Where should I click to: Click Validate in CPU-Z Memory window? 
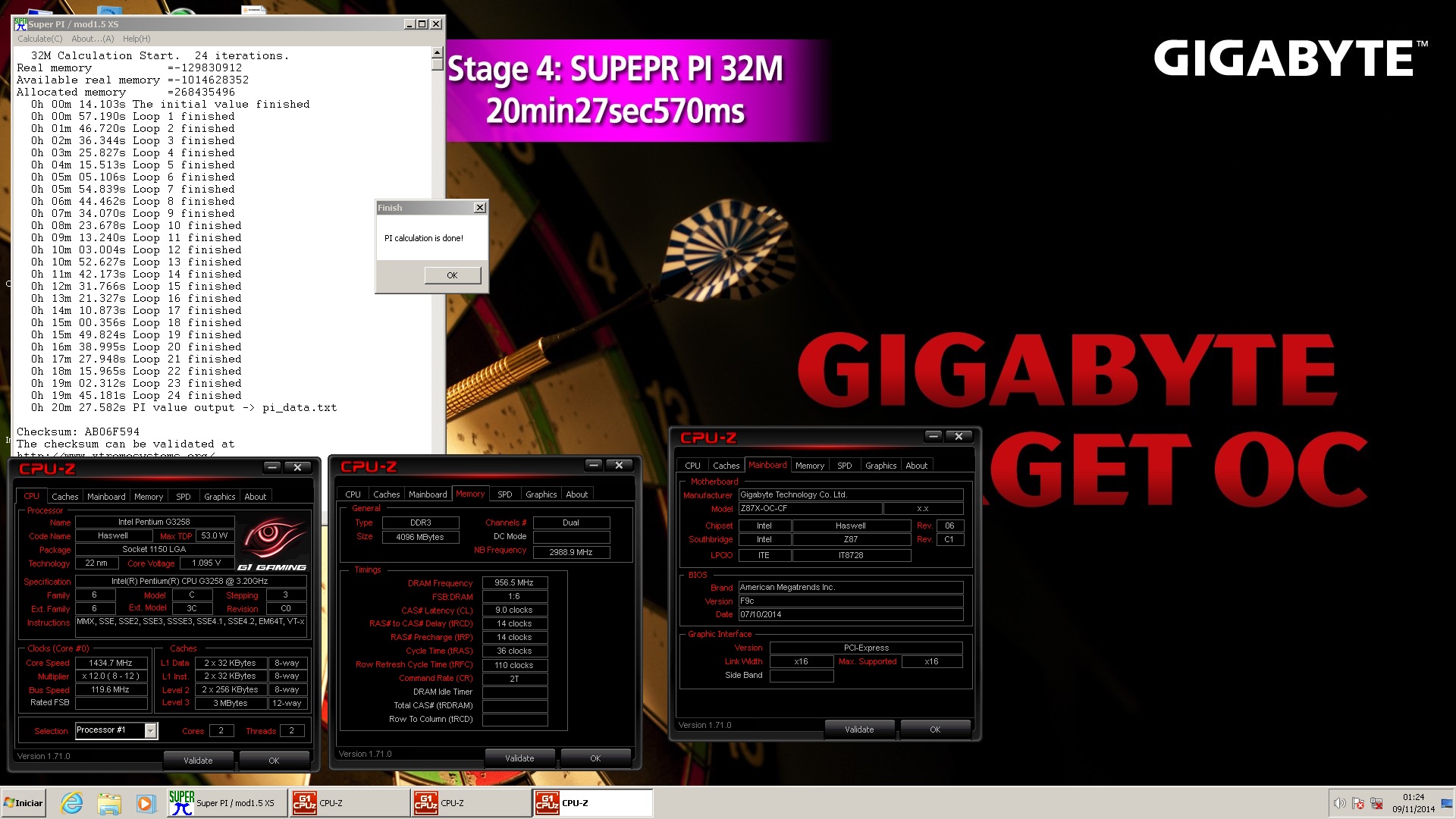[x=519, y=758]
